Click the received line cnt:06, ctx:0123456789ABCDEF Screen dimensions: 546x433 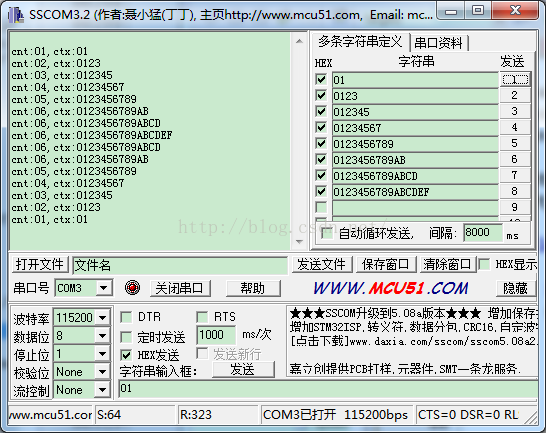point(92,135)
